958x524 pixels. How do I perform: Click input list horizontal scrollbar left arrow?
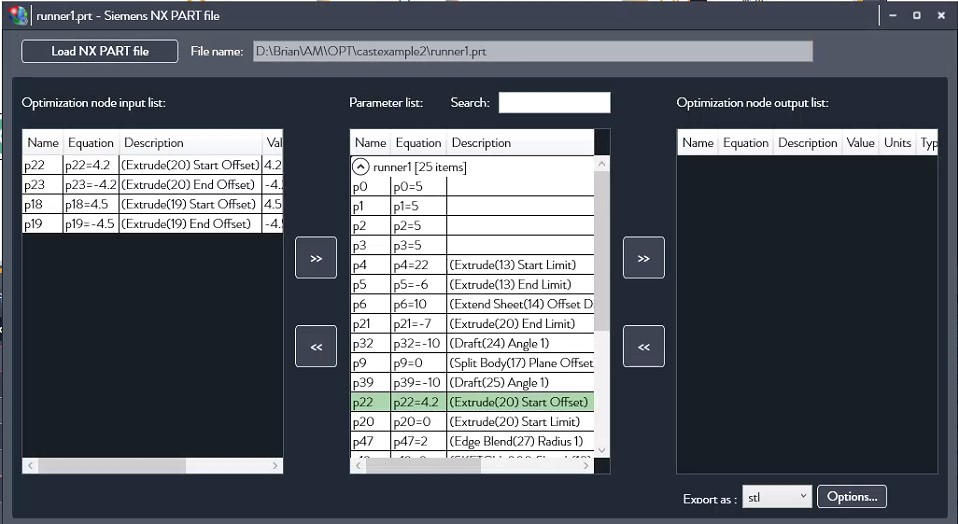[x=30, y=465]
